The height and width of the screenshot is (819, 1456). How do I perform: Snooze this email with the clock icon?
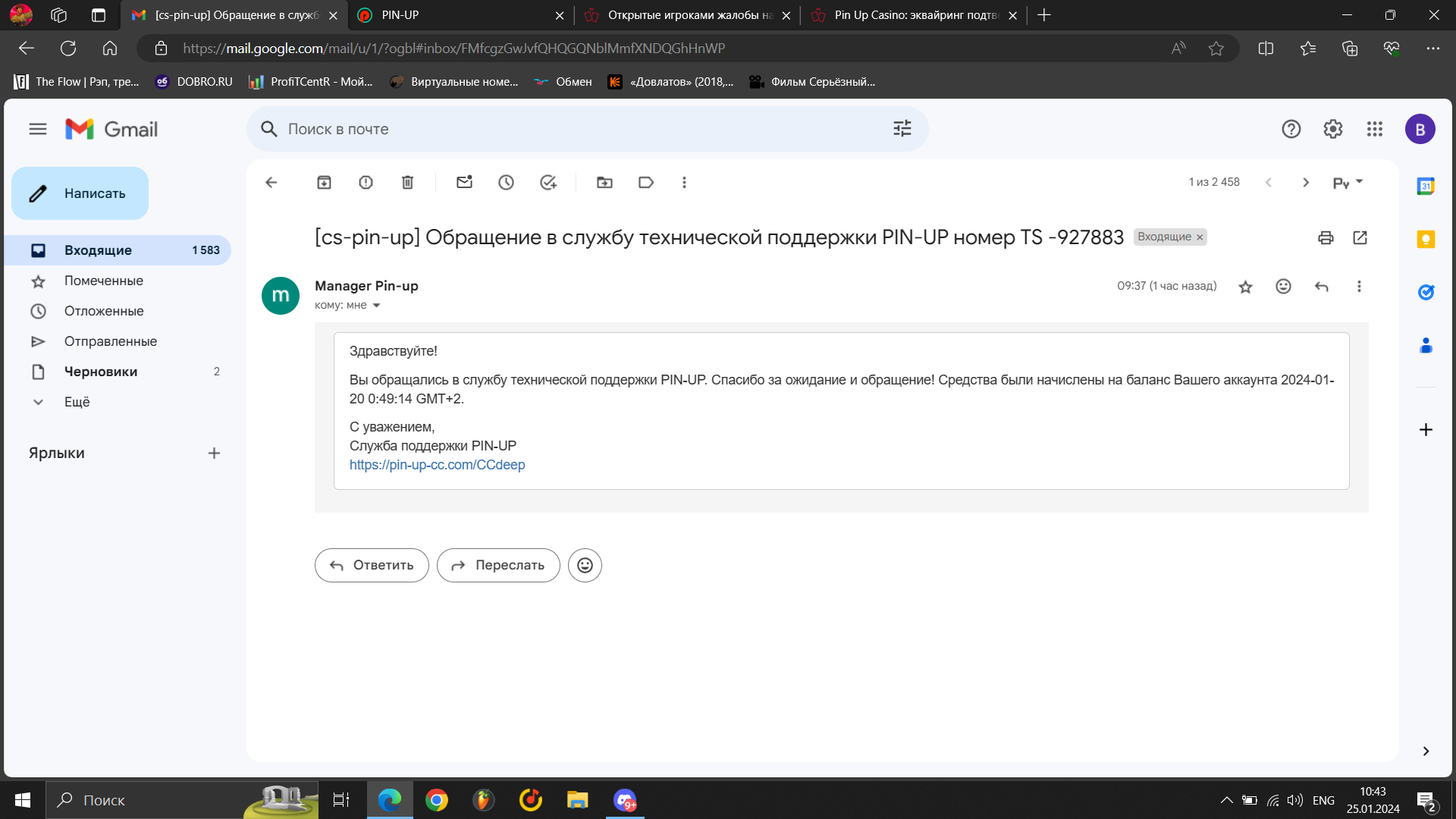(x=506, y=183)
